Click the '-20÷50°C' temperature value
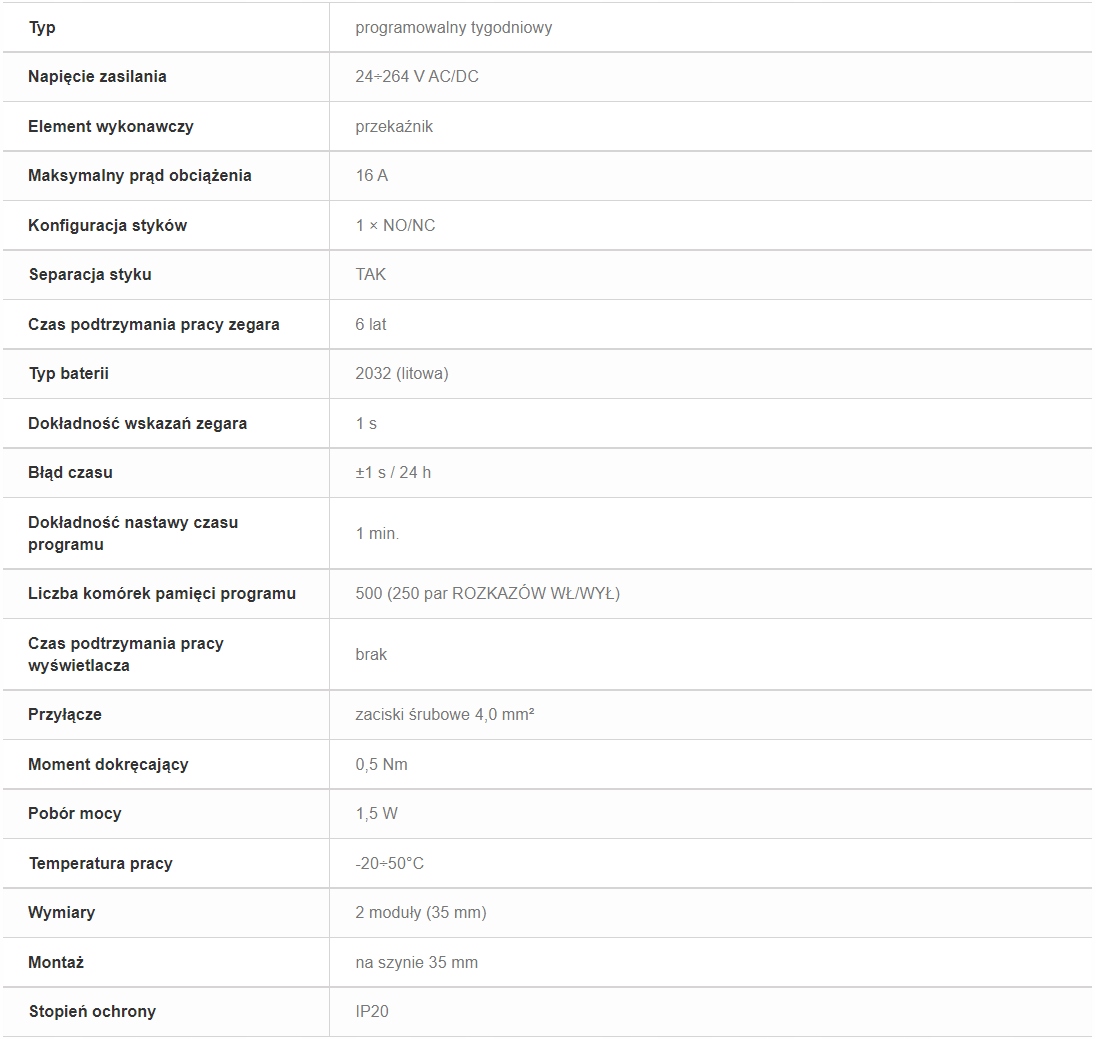 pyautogui.click(x=389, y=864)
